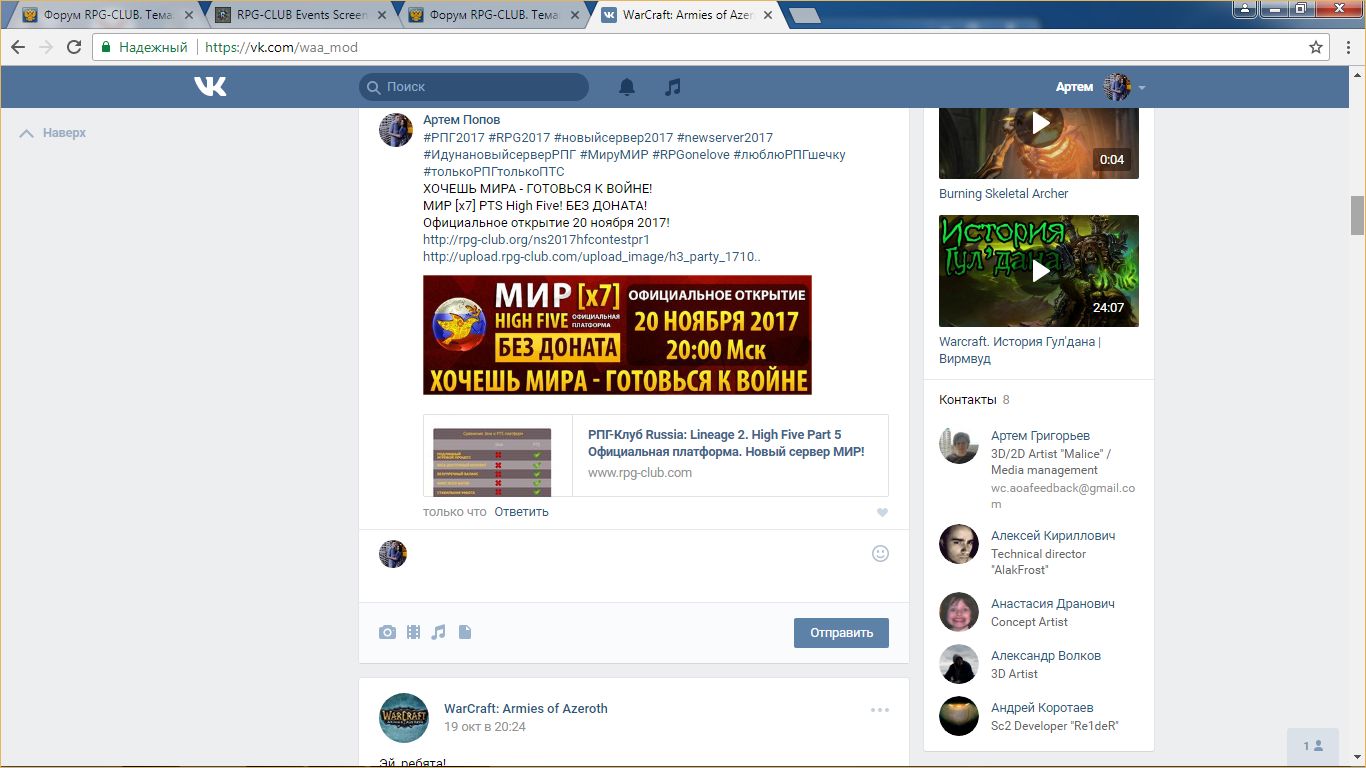Open the emoji smiley picker
The image size is (1366, 768).
[880, 553]
